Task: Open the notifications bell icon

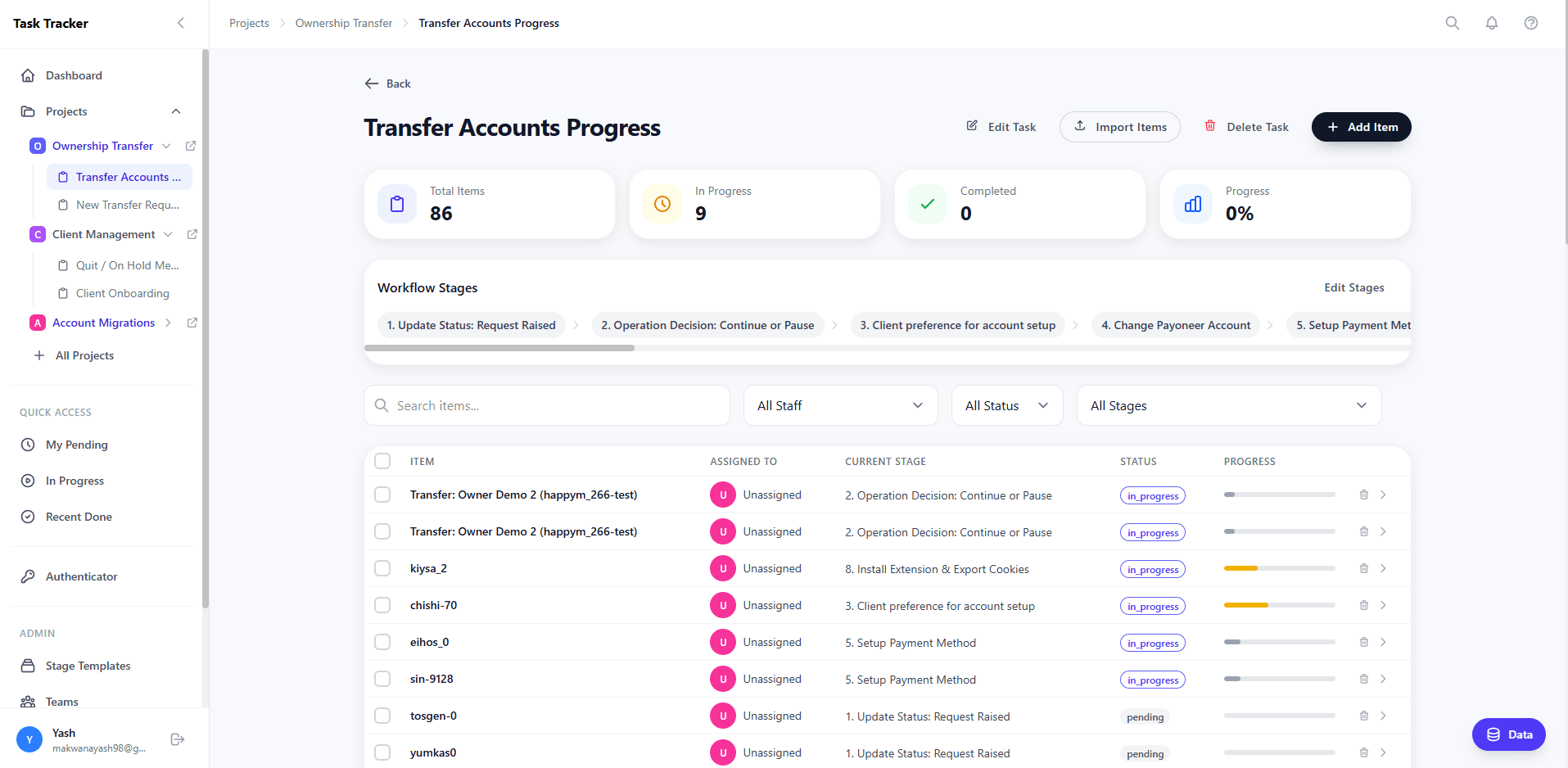Action: click(1491, 23)
